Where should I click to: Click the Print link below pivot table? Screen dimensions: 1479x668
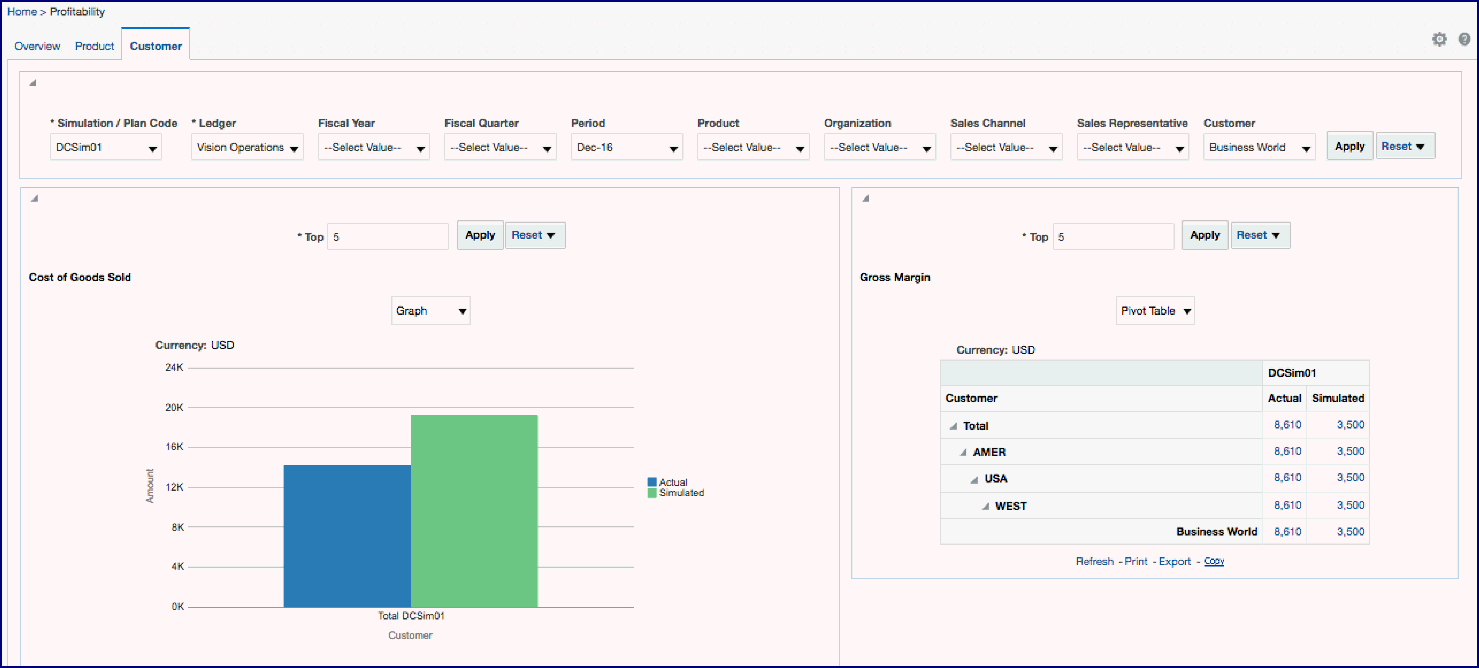click(x=1136, y=562)
